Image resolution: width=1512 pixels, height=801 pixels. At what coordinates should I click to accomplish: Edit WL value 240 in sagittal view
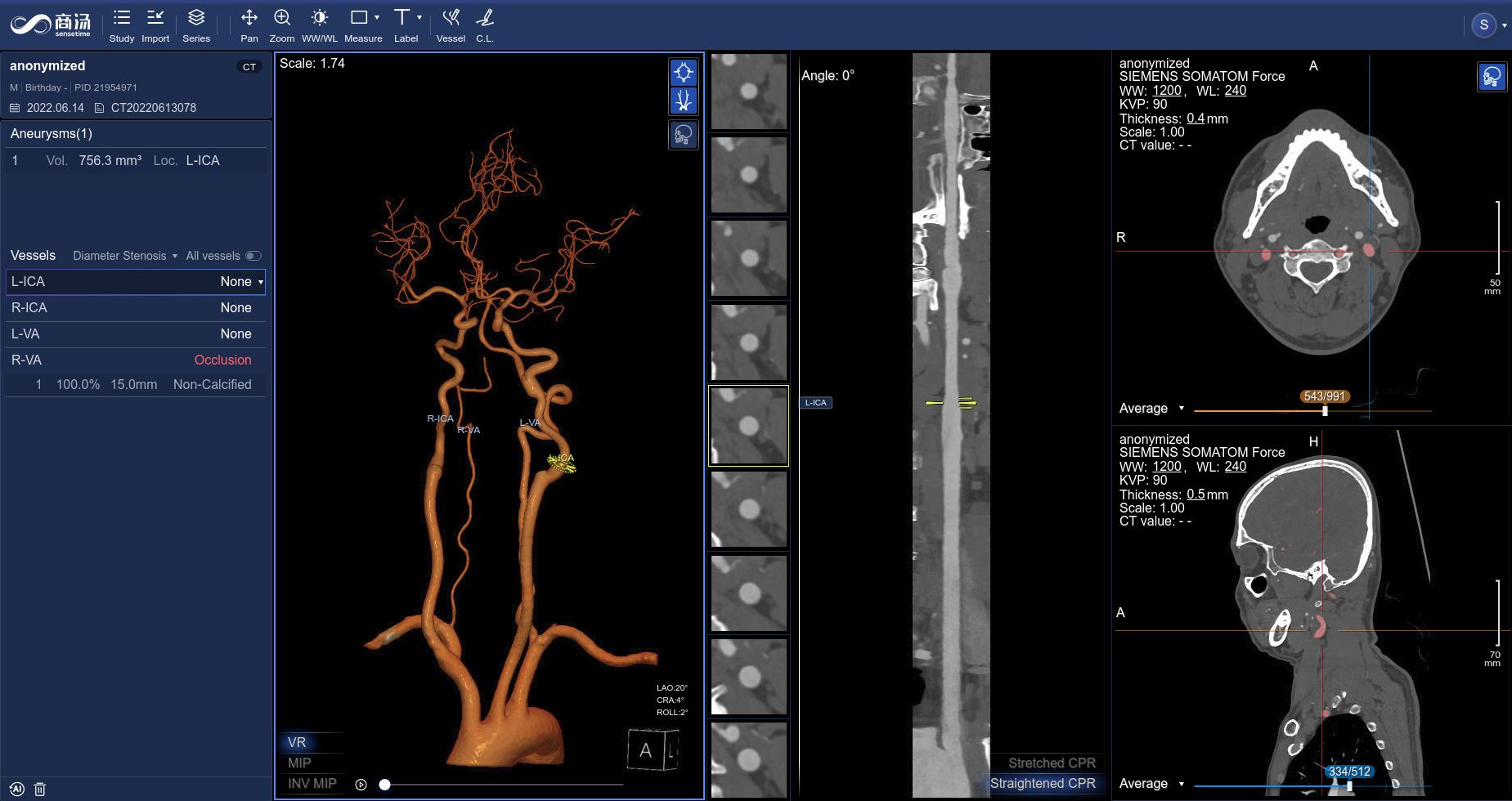(1235, 467)
